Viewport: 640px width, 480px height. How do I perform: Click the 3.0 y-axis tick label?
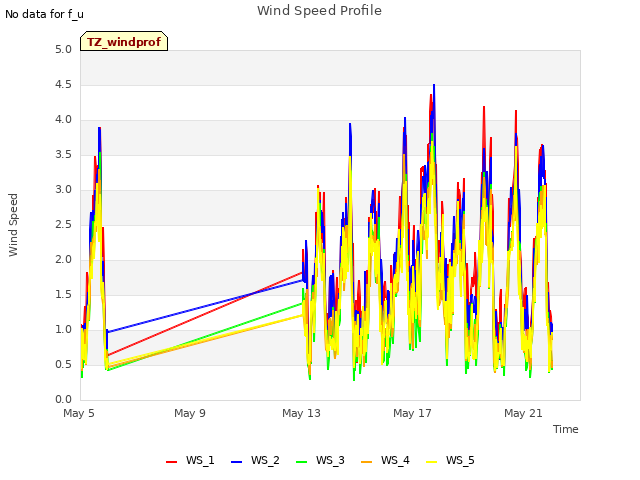pyautogui.click(x=64, y=189)
